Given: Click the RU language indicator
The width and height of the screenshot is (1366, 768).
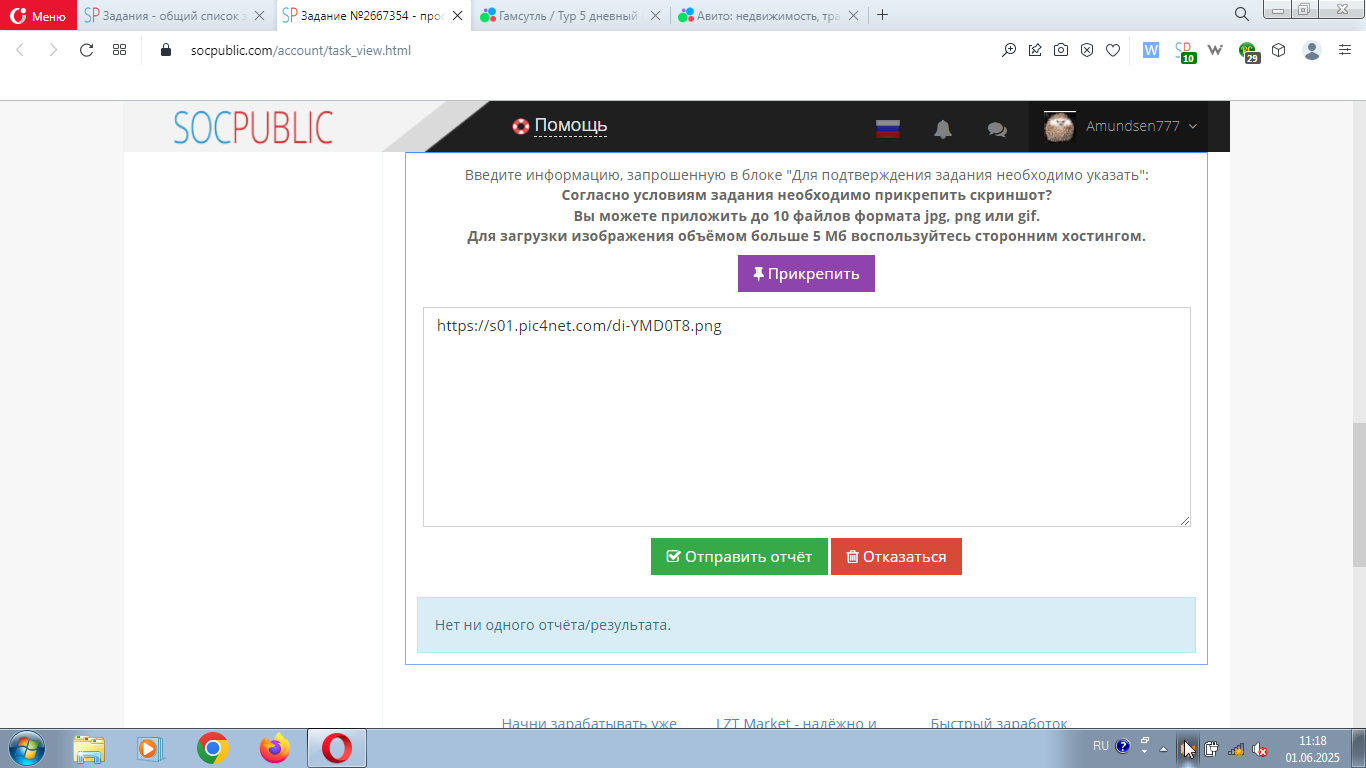Looking at the screenshot, I should click(x=1100, y=746).
